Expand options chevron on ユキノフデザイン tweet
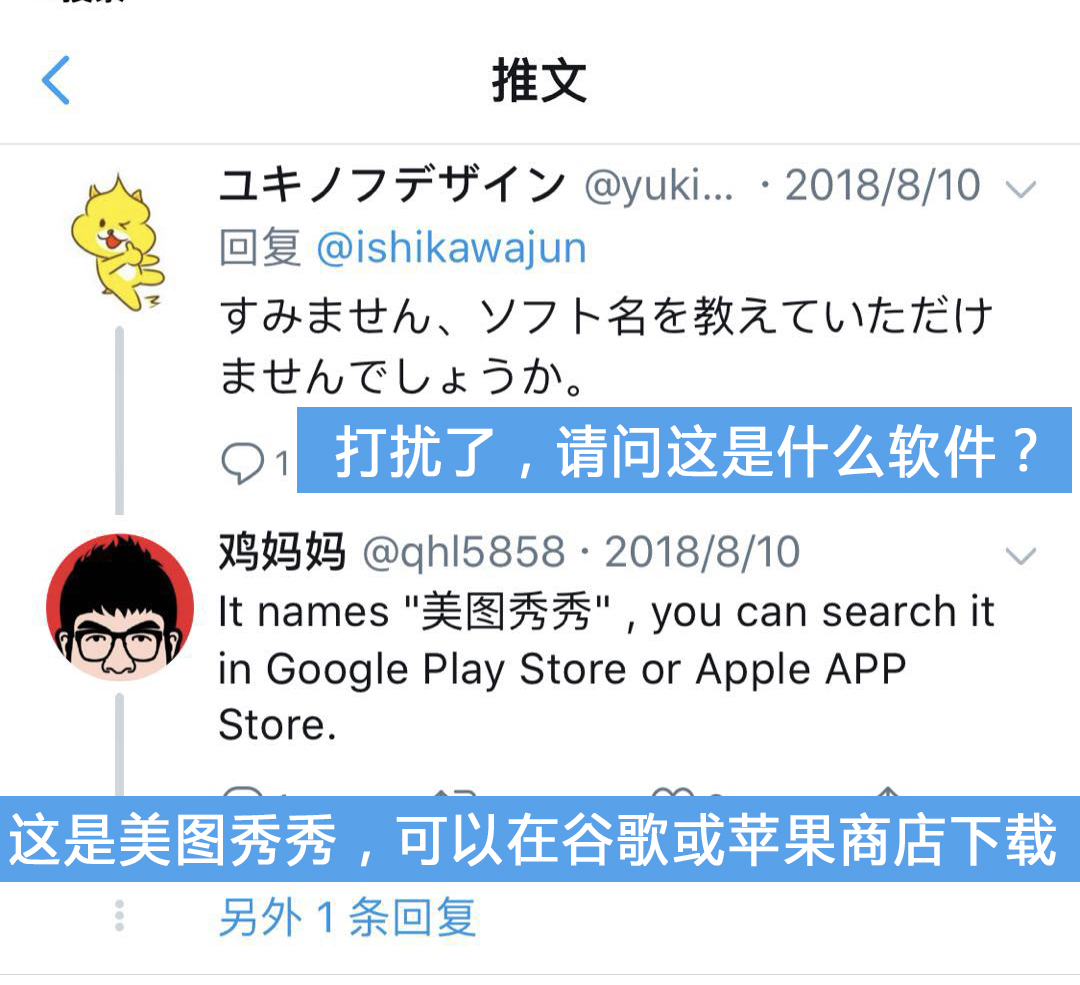The width and height of the screenshot is (1080, 985). pyautogui.click(x=1021, y=189)
